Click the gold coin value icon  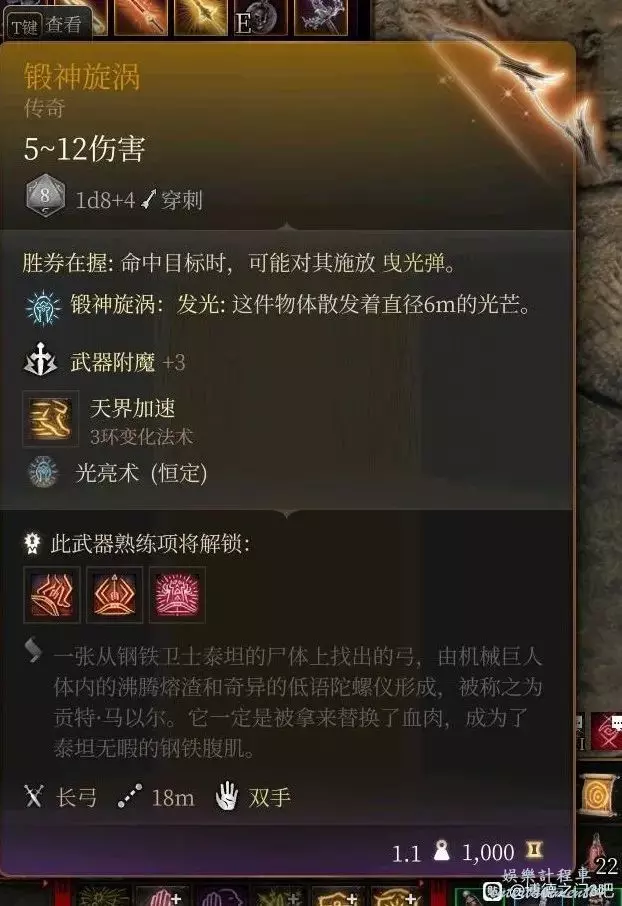click(x=534, y=849)
